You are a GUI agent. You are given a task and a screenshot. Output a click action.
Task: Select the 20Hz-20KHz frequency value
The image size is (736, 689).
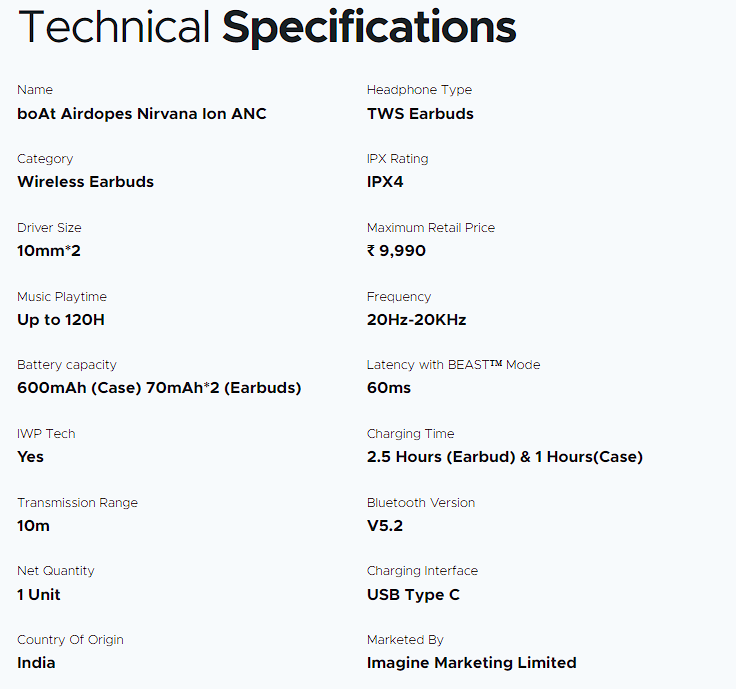coord(416,320)
